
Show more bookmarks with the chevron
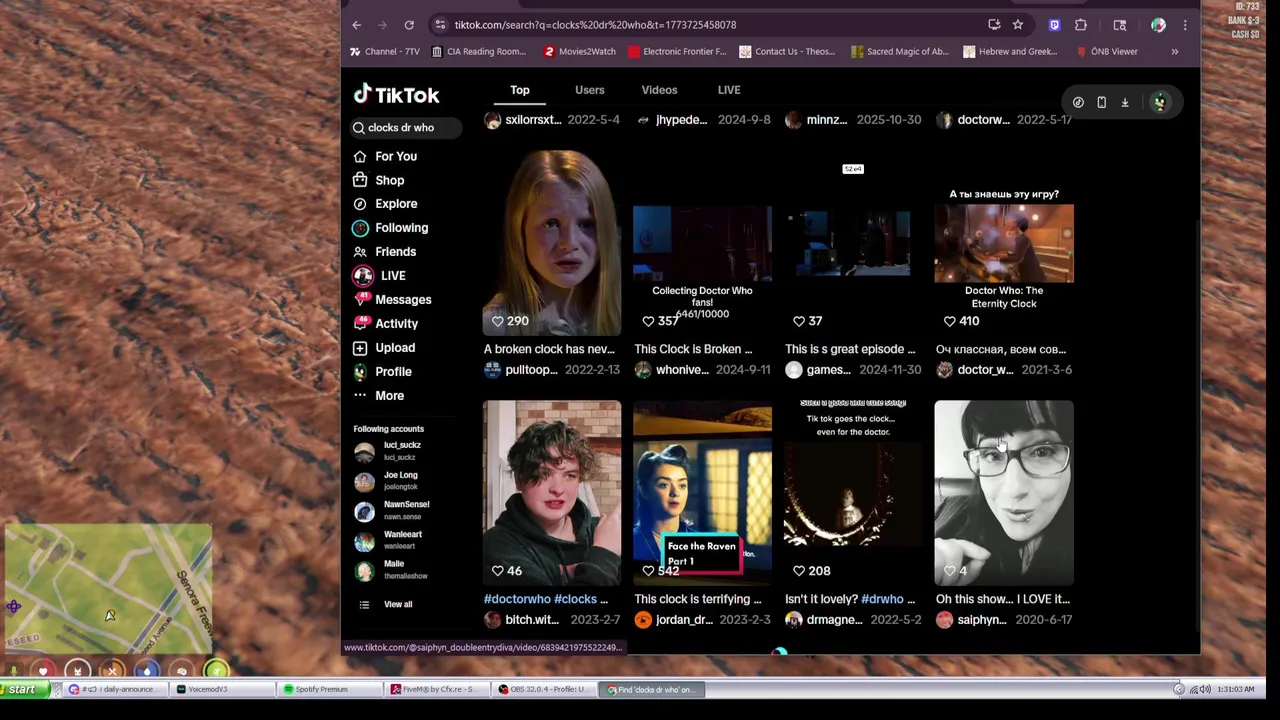(x=1175, y=51)
